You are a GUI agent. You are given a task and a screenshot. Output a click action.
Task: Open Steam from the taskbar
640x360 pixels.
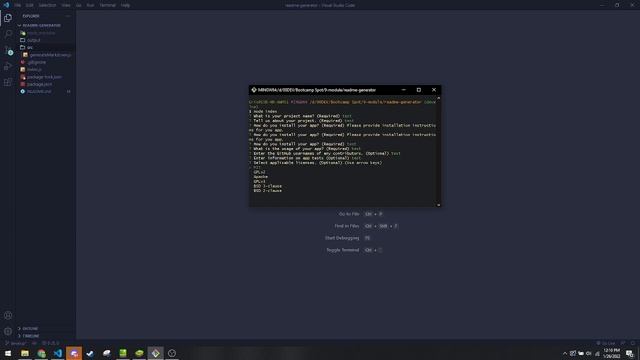pos(90,353)
